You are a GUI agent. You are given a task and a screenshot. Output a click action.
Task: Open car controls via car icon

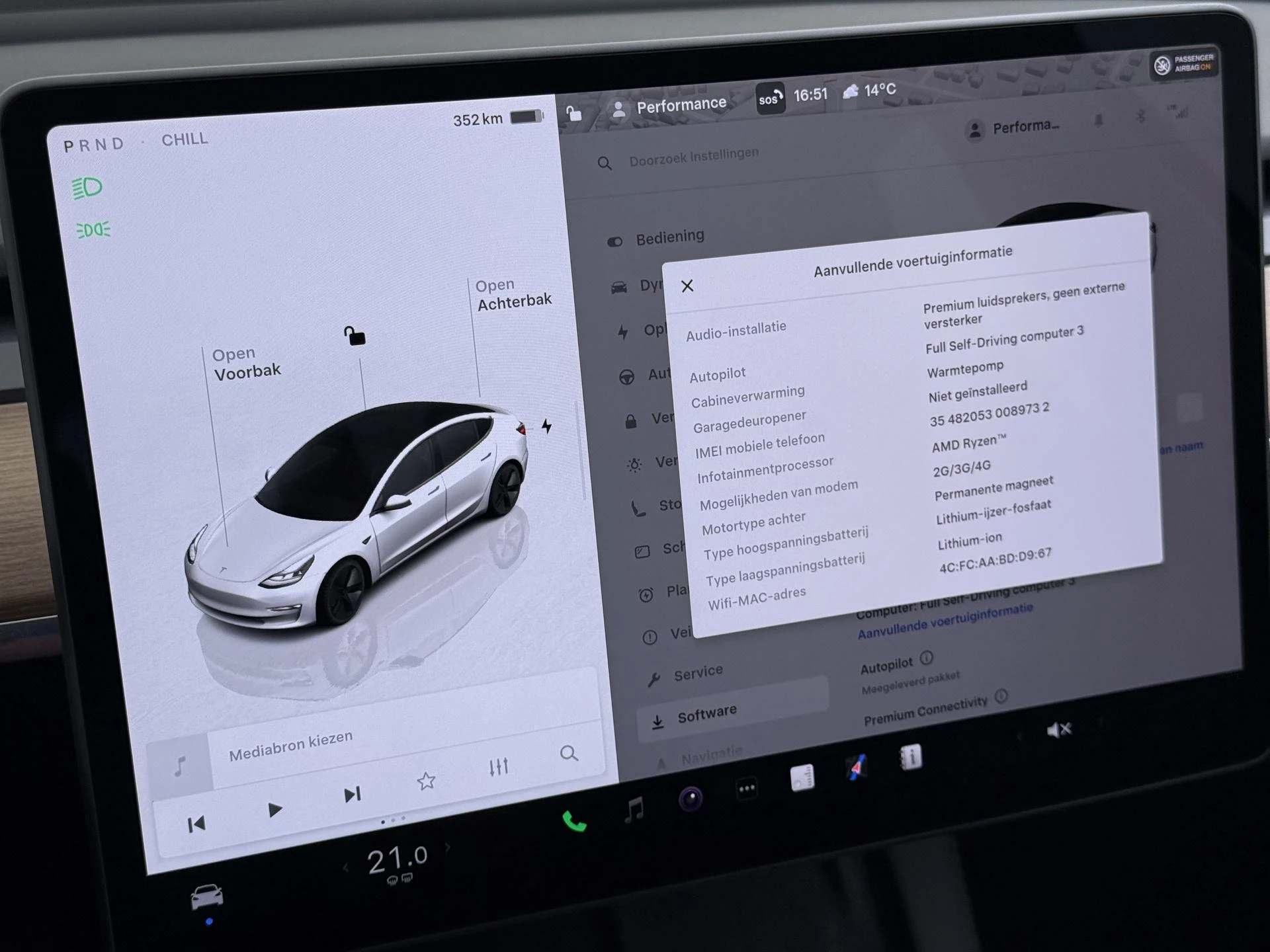click(207, 897)
